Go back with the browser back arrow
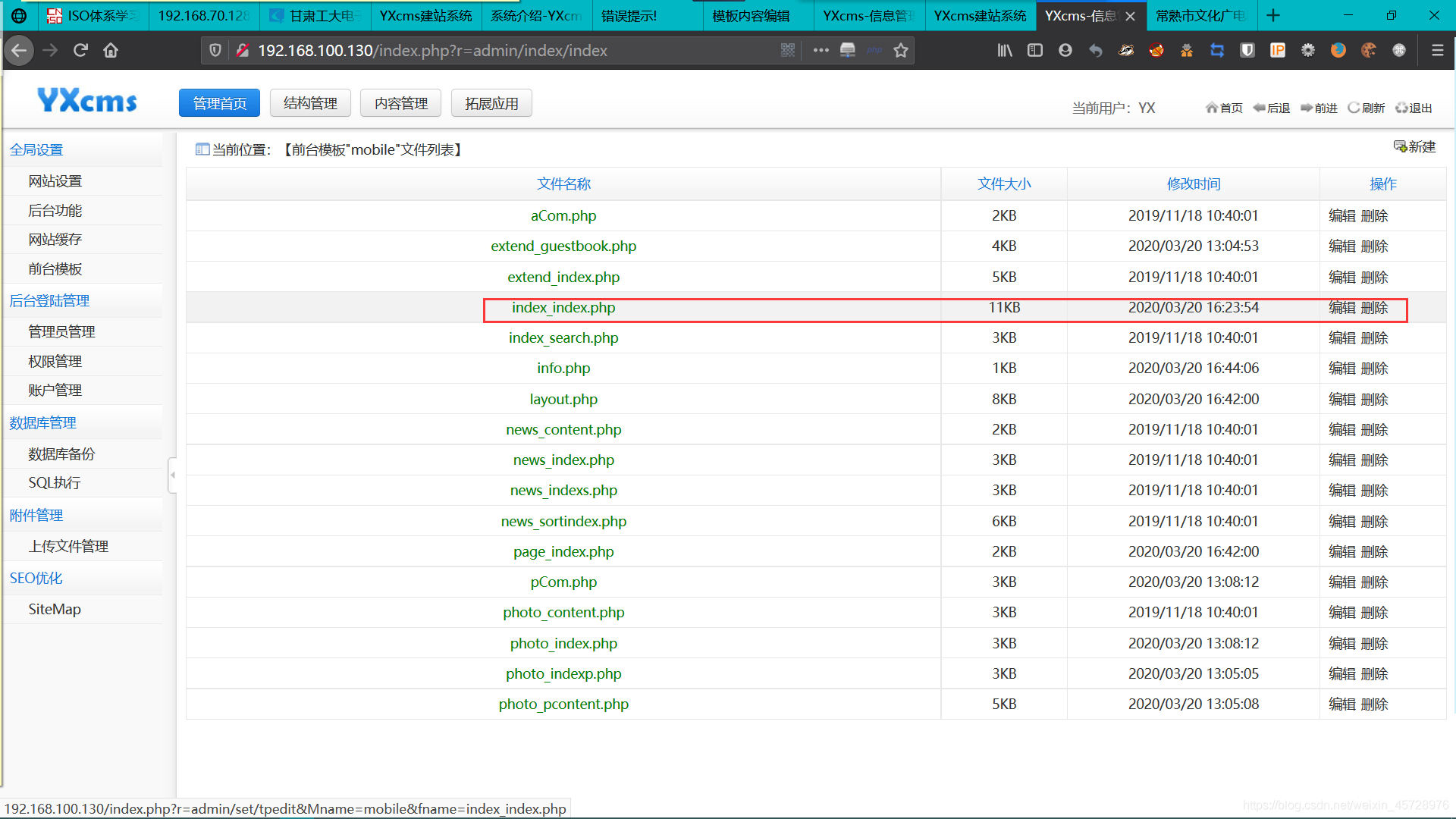 tap(19, 51)
